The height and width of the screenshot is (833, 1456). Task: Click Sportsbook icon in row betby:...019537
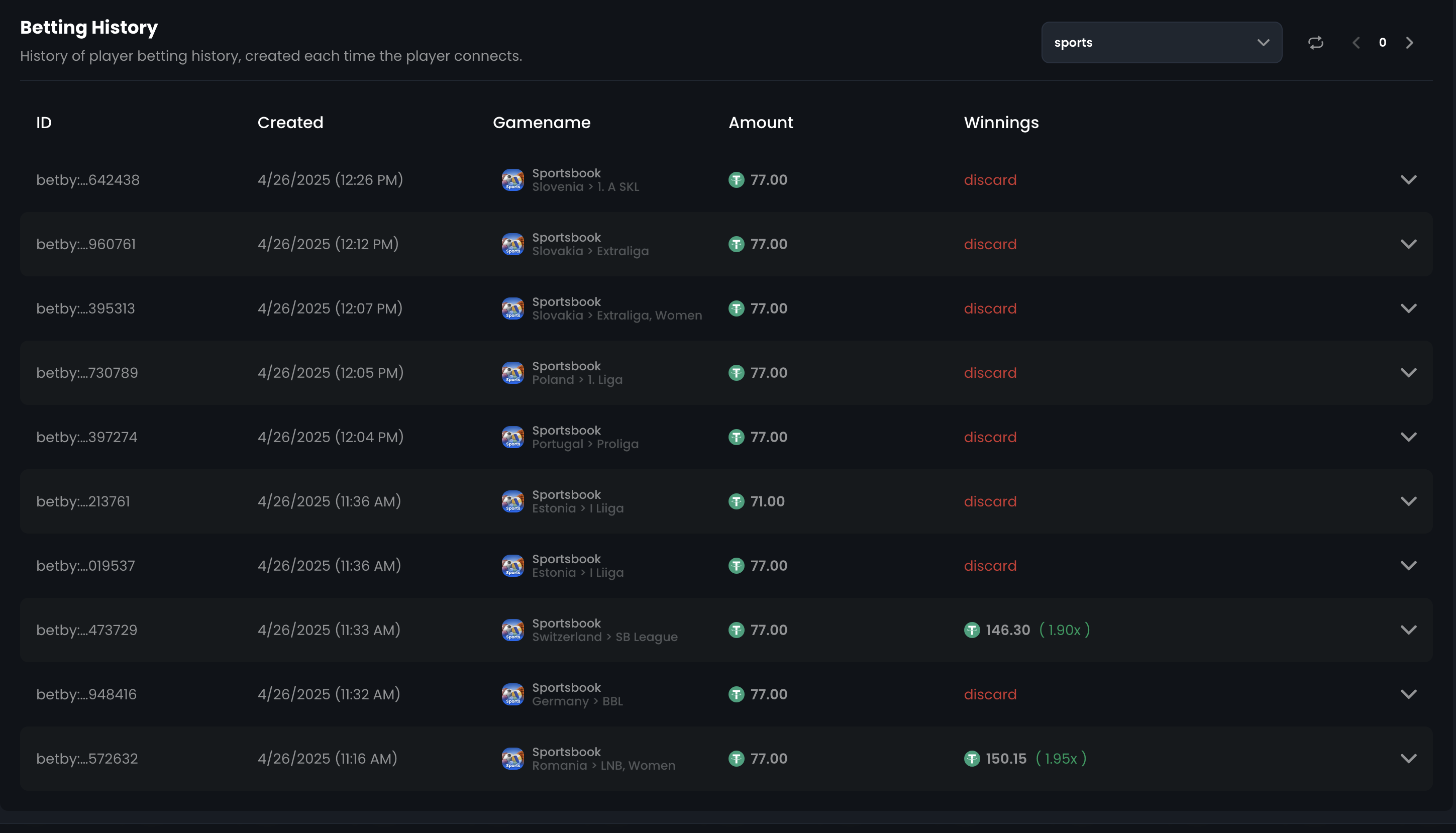point(512,565)
